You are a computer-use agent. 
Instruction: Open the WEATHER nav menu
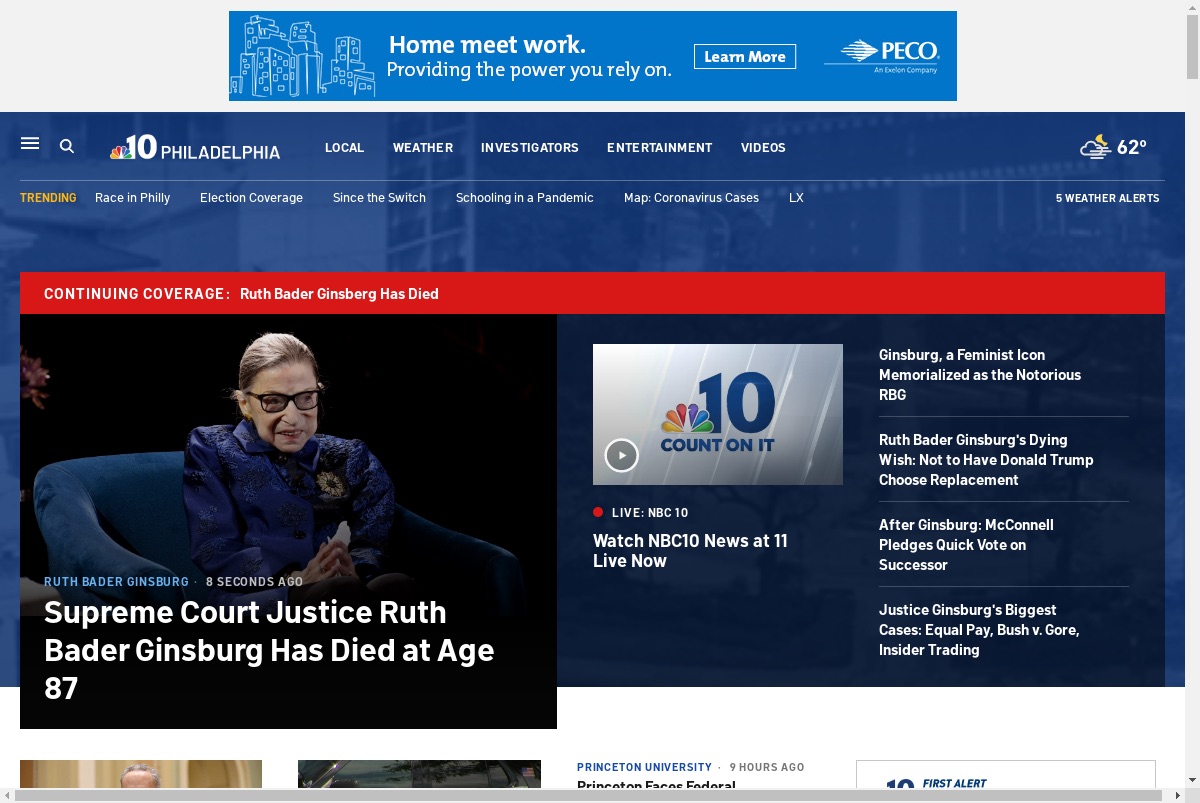click(x=423, y=147)
